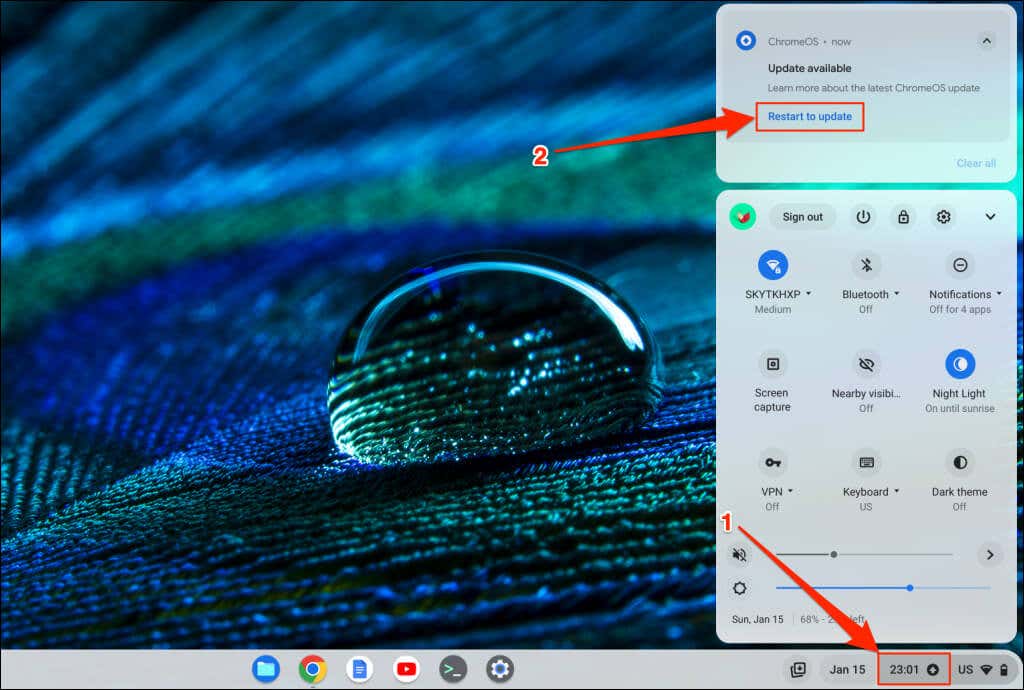
Task: Click the battery icon in the shelf
Action: pos(1004,670)
